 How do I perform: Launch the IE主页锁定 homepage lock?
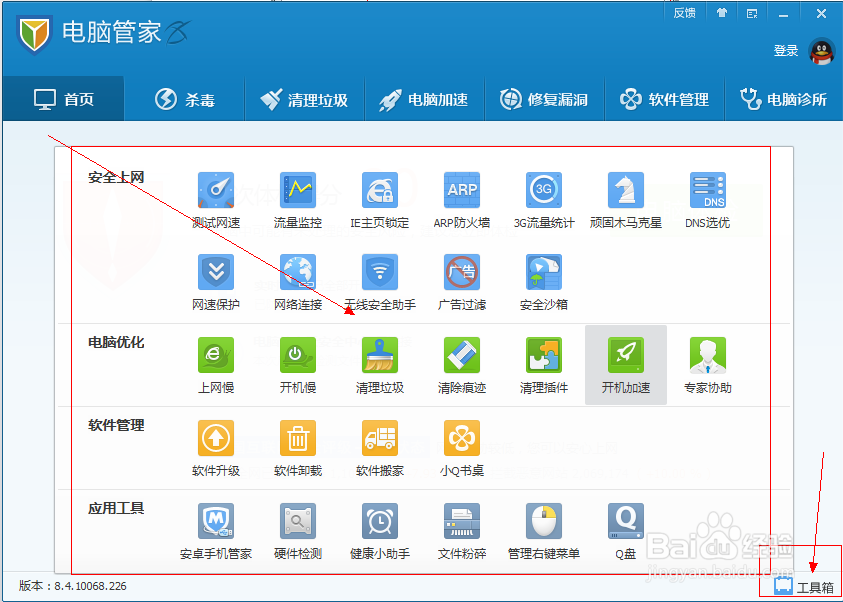pyautogui.click(x=380, y=200)
